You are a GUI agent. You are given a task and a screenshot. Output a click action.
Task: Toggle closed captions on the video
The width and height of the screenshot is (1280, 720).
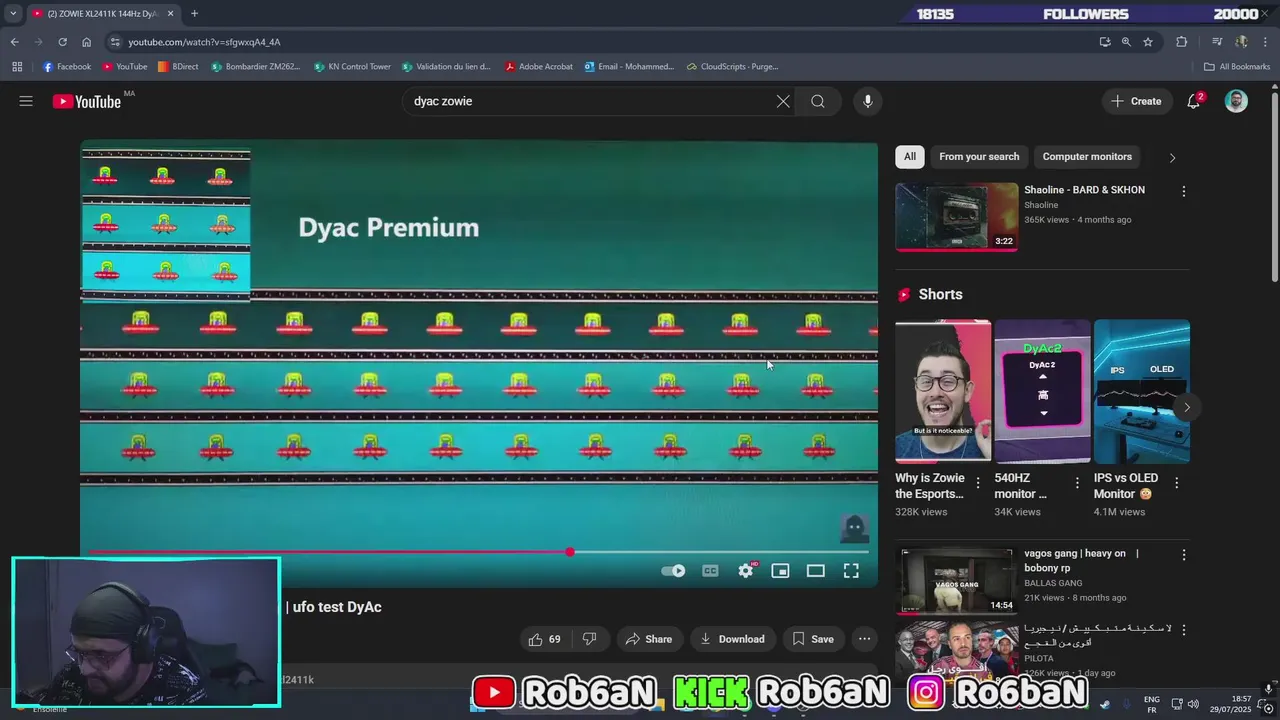click(x=710, y=570)
